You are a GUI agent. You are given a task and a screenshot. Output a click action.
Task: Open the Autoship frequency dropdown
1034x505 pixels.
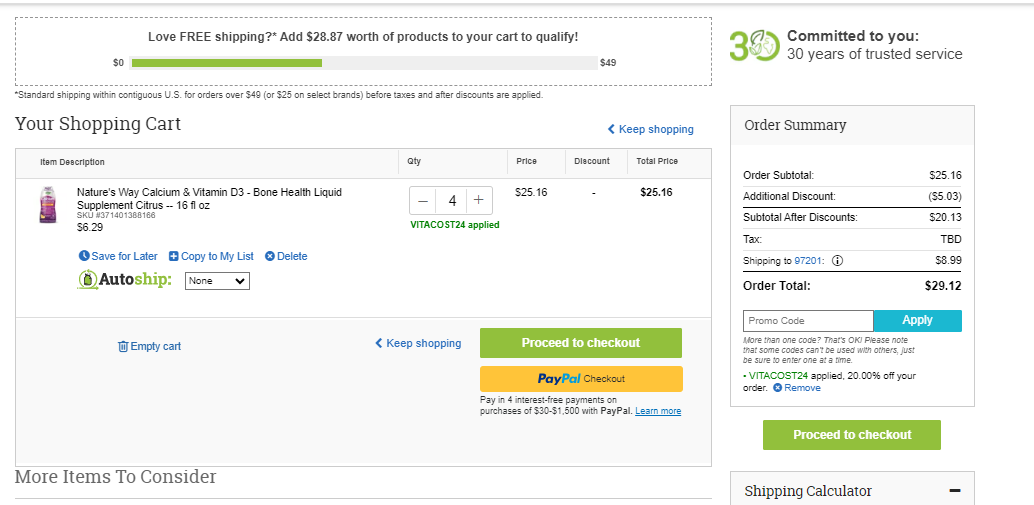(217, 281)
